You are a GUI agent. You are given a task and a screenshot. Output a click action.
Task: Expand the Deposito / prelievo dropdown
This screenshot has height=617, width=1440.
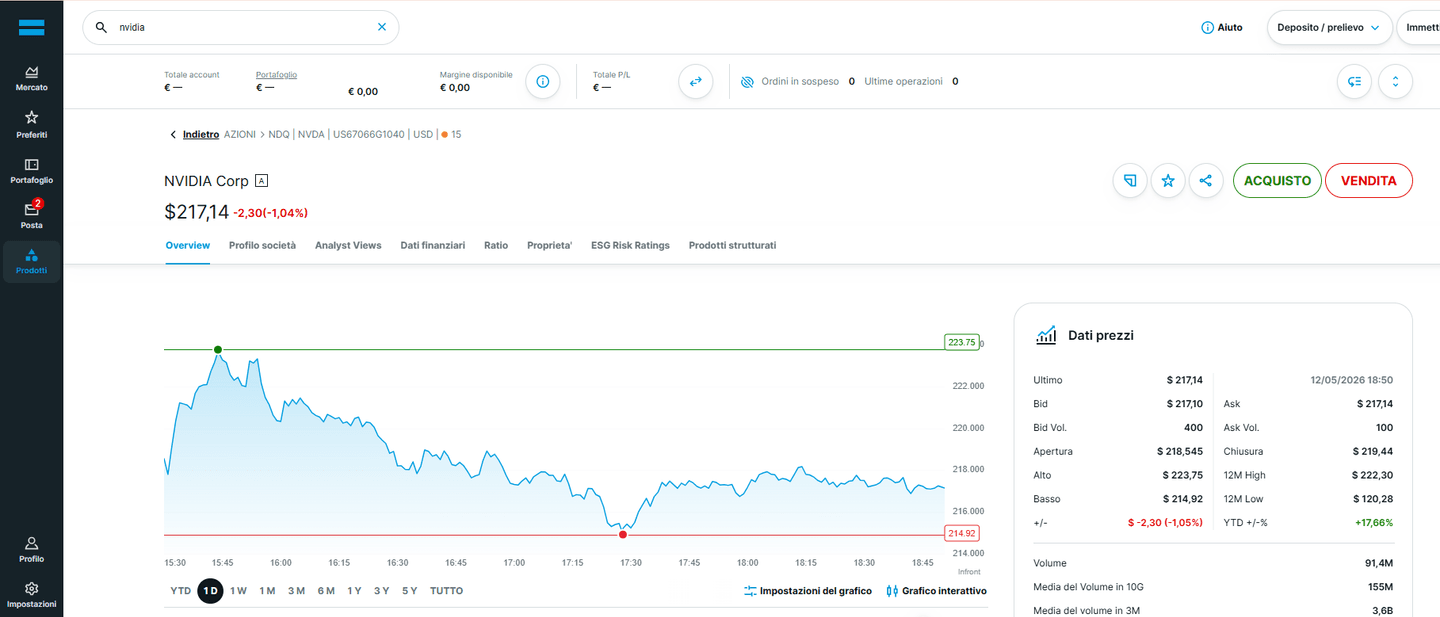coord(1328,27)
